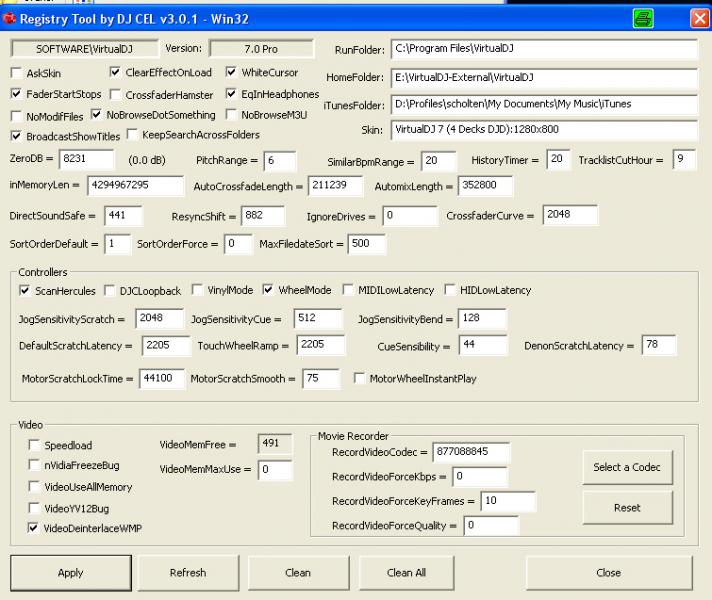Click the IgnoreDrives input field
The height and width of the screenshot is (600, 712).
pyautogui.click(x=410, y=215)
